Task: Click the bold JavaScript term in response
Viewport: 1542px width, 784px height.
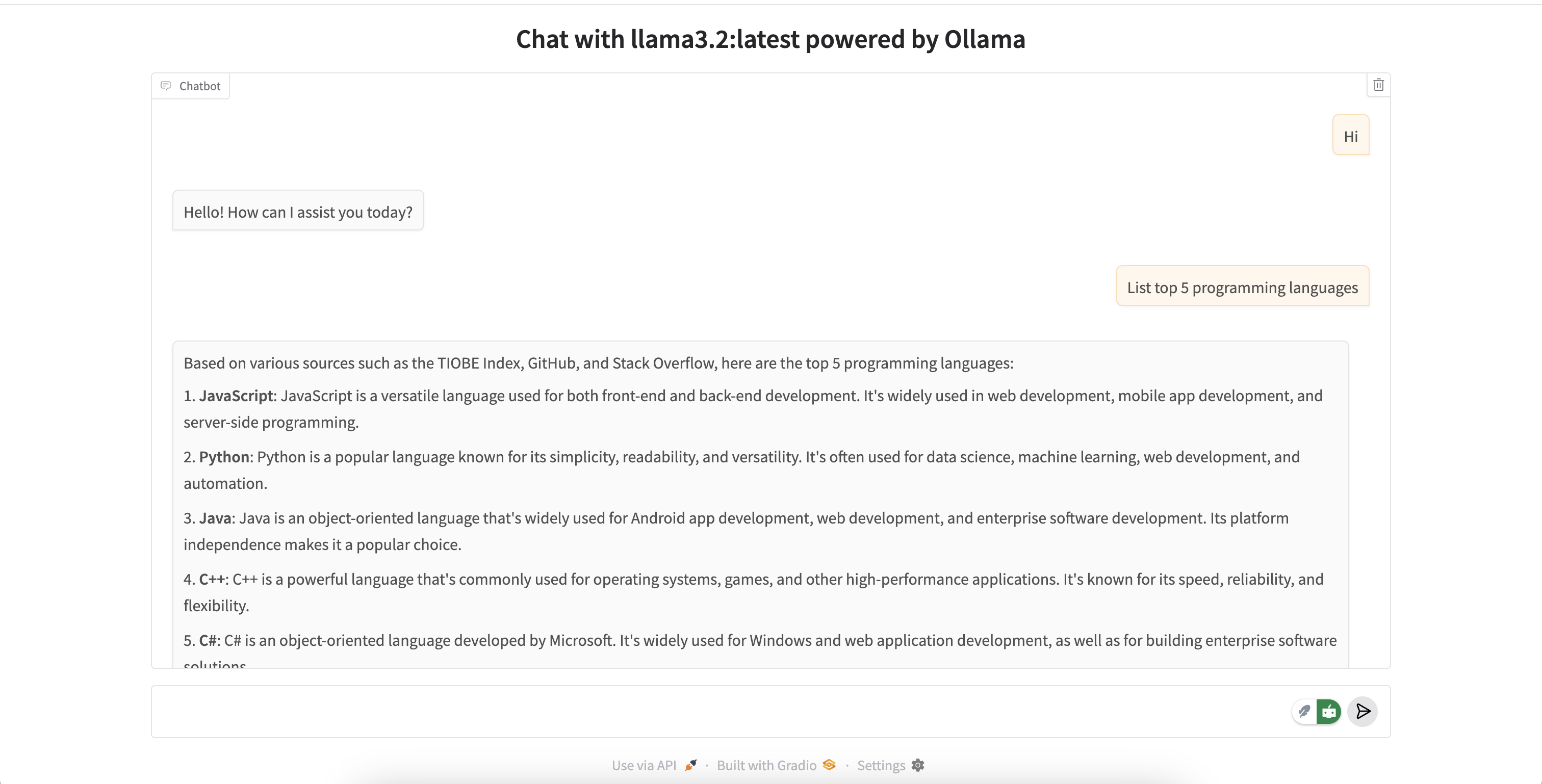Action: (x=236, y=396)
